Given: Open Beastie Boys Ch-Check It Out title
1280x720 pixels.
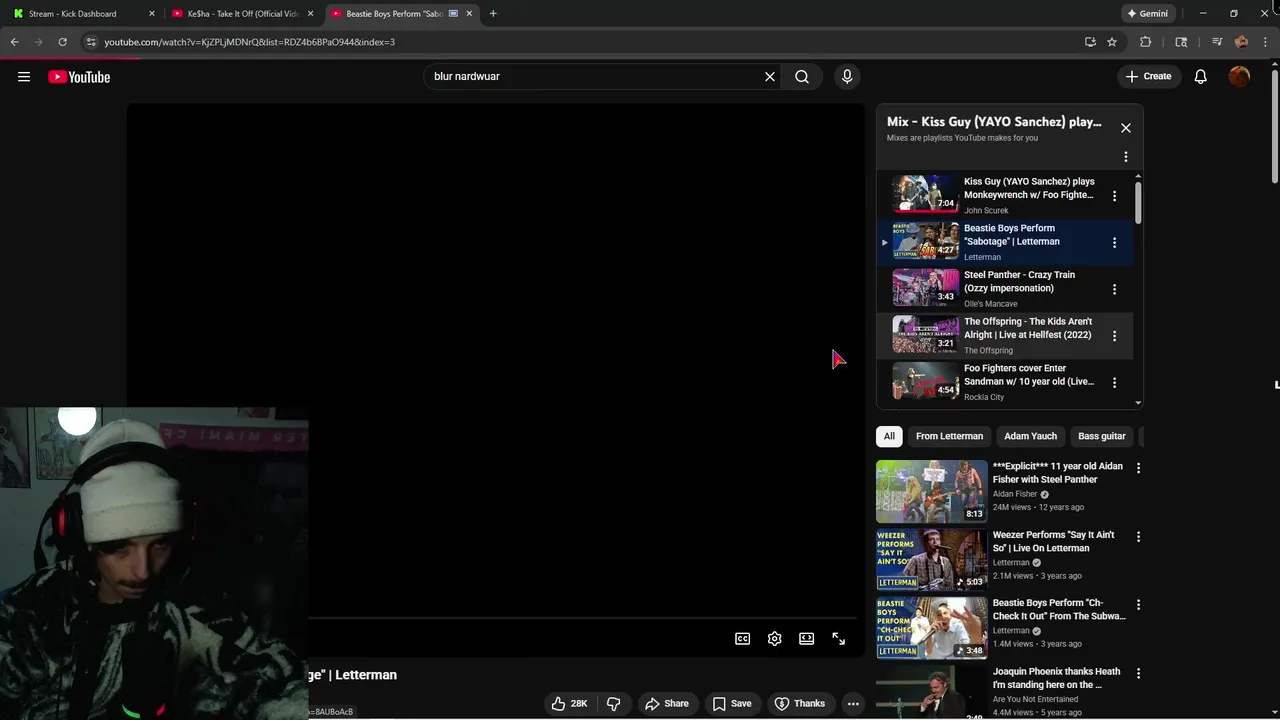Looking at the screenshot, I should tap(1059, 610).
